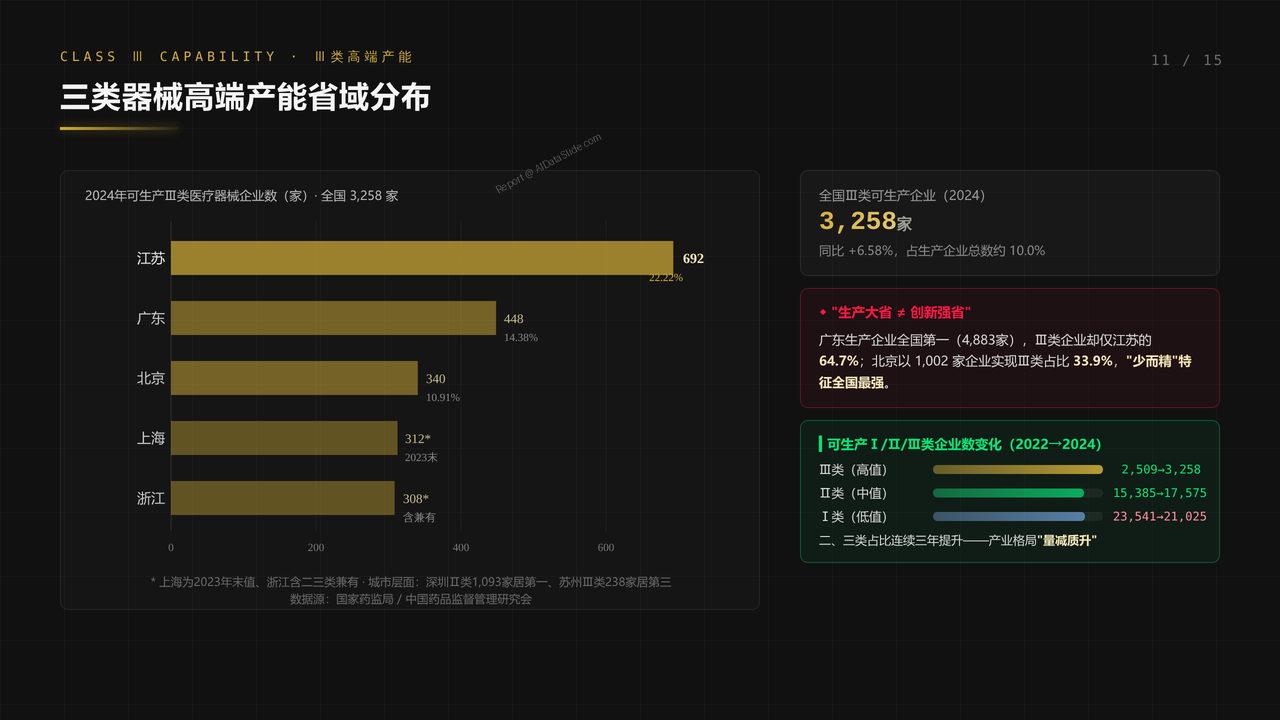Click the percentage label 22.22%
1280x720 pixels.
coord(666,277)
